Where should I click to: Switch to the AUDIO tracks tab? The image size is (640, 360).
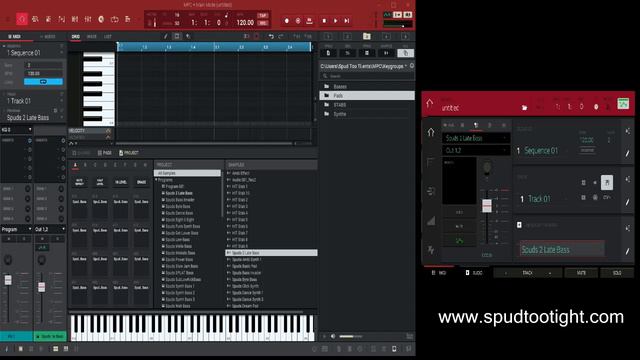tap(48, 37)
